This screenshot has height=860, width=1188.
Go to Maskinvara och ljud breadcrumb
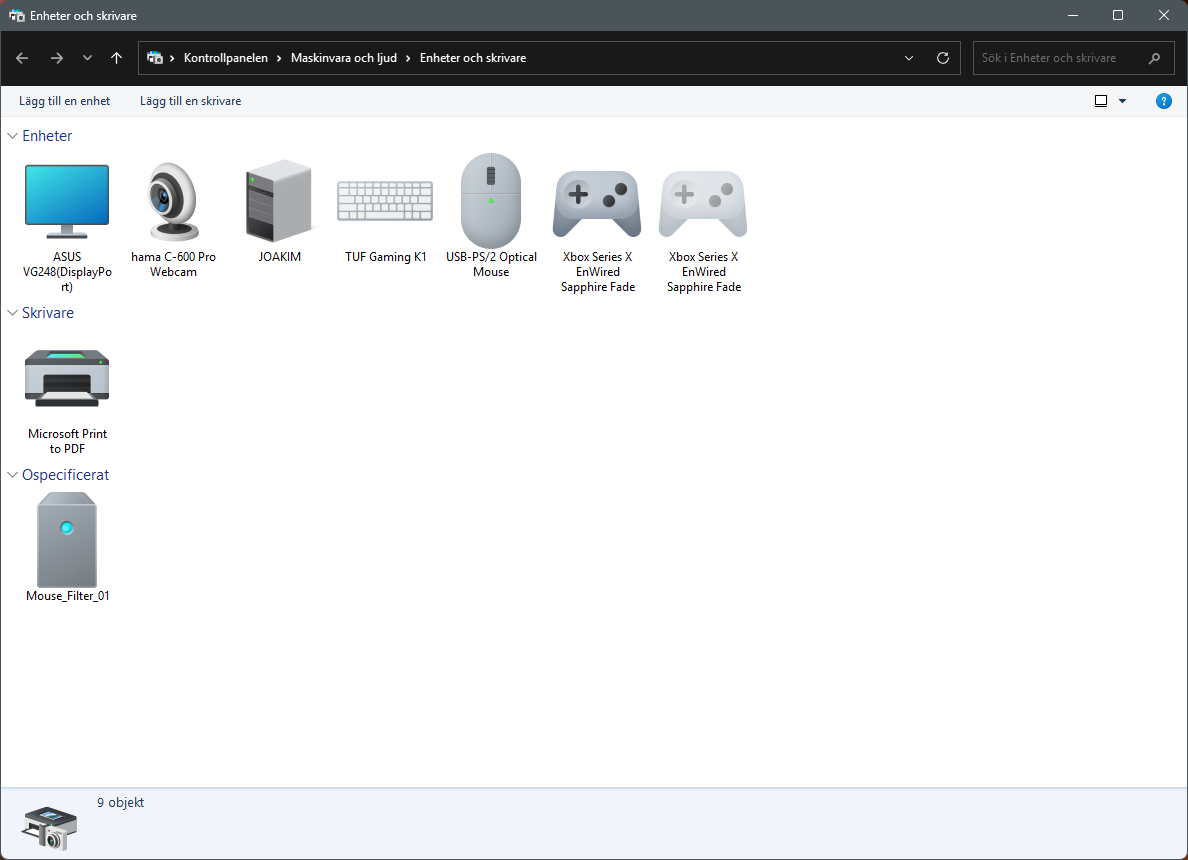(344, 58)
